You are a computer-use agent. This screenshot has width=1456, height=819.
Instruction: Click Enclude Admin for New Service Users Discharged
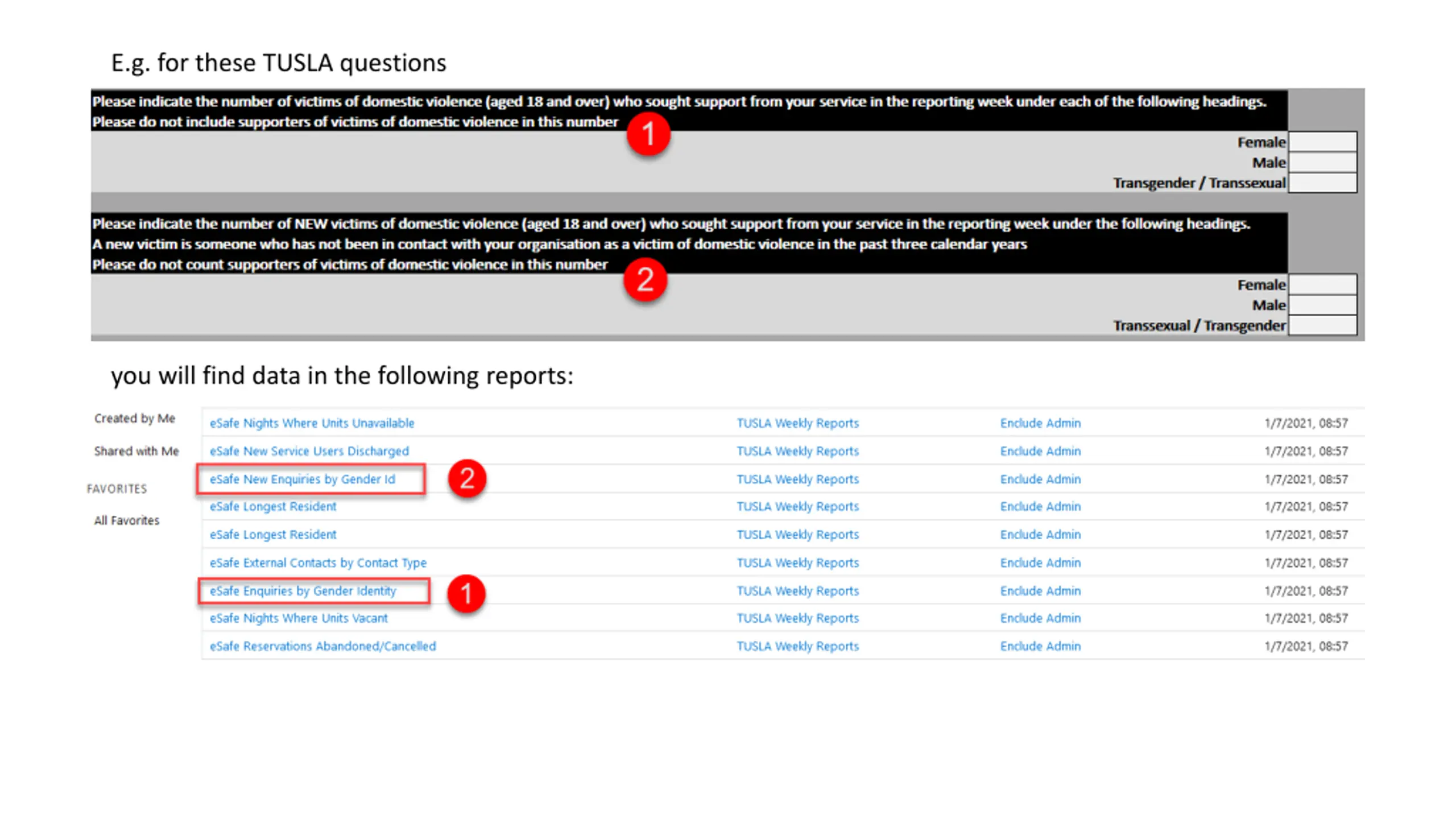click(x=1040, y=451)
